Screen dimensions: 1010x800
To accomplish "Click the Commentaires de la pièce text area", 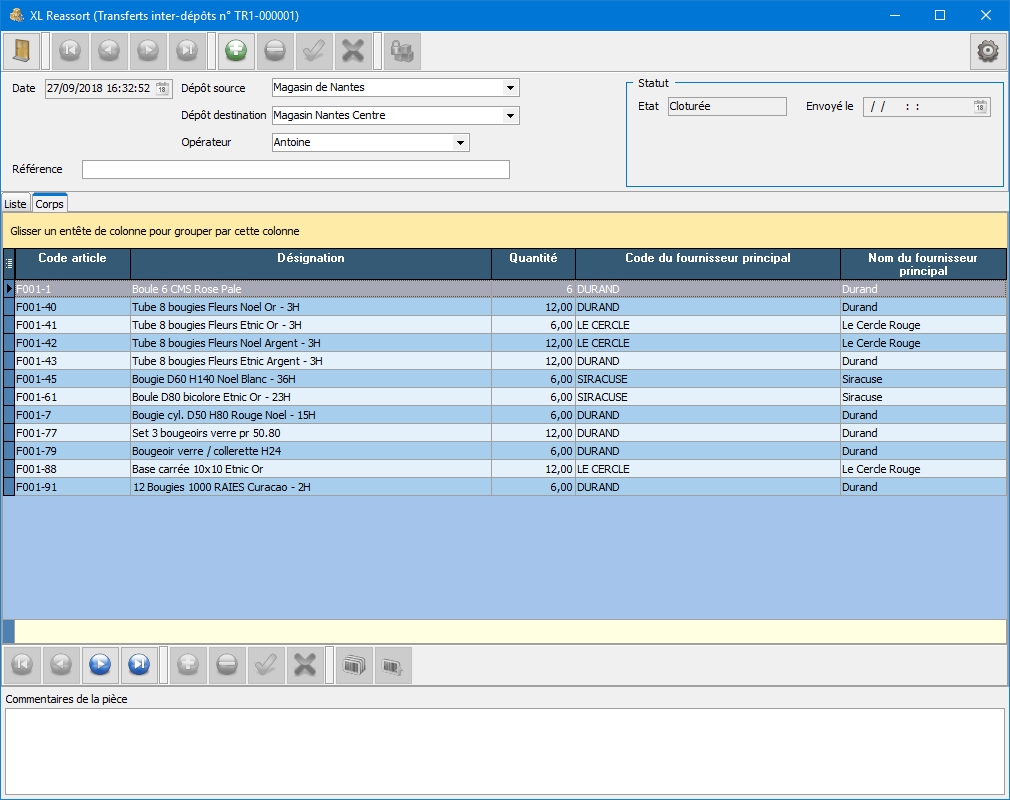I will [504, 750].
